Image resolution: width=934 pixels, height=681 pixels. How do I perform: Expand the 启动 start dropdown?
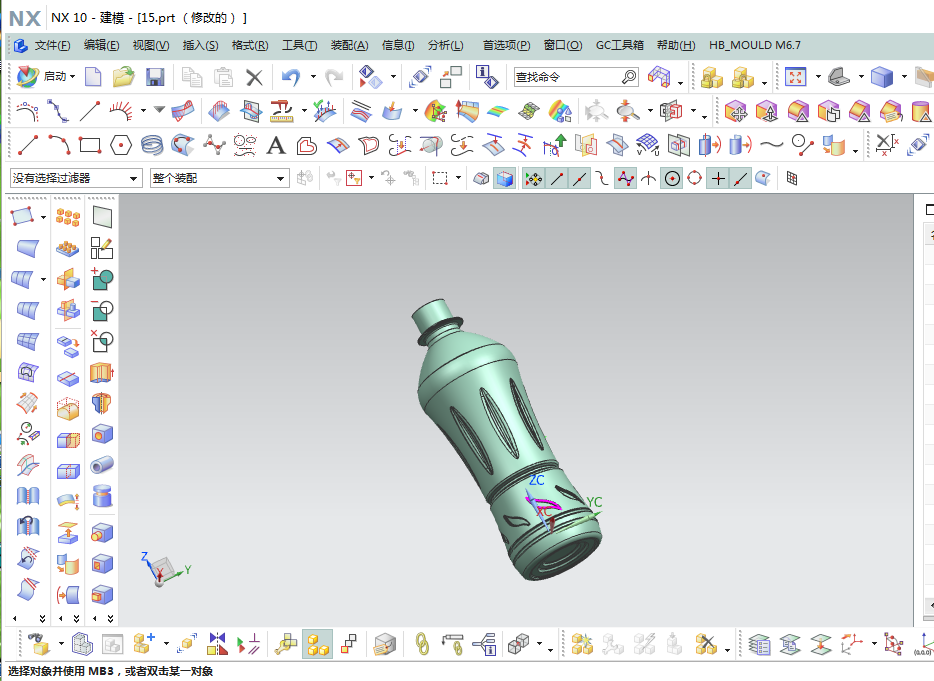point(60,77)
